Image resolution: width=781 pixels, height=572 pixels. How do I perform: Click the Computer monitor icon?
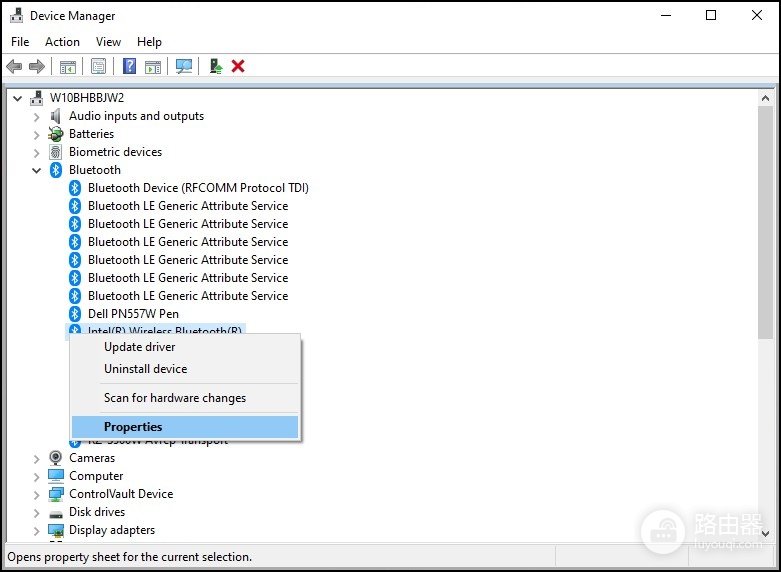tap(56, 476)
